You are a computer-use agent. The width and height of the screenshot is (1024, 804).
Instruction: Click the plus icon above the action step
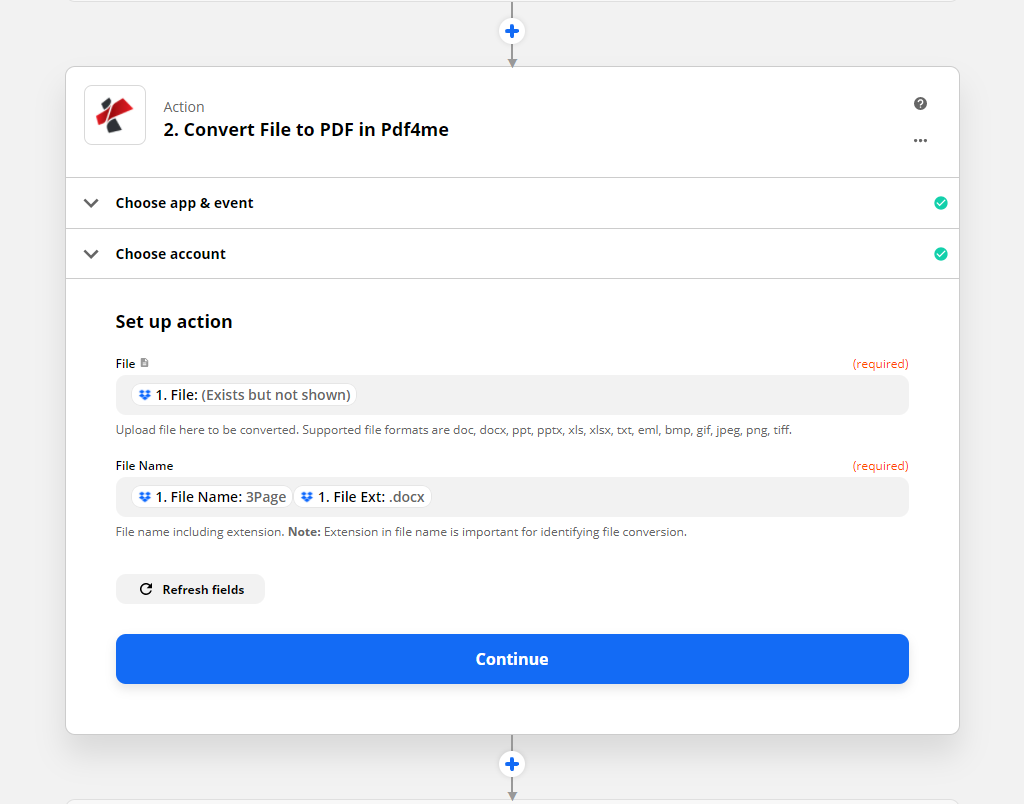pyautogui.click(x=512, y=31)
